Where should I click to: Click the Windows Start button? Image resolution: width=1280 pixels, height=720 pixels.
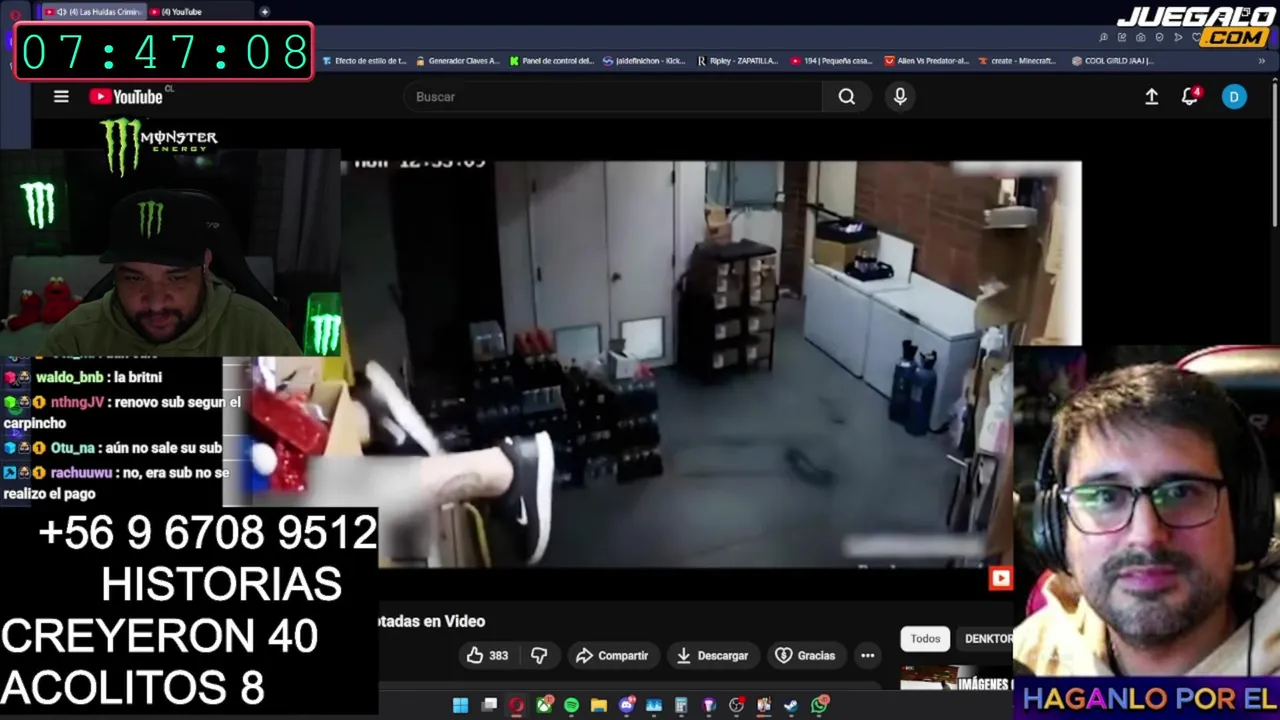(460, 705)
